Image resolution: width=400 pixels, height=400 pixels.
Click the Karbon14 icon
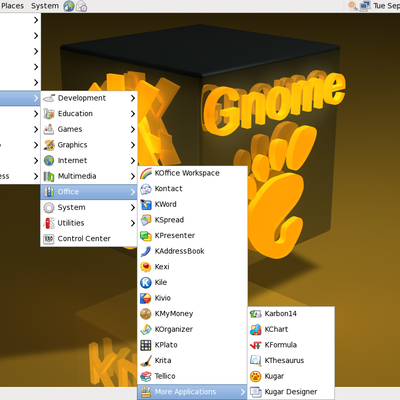pos(256,314)
